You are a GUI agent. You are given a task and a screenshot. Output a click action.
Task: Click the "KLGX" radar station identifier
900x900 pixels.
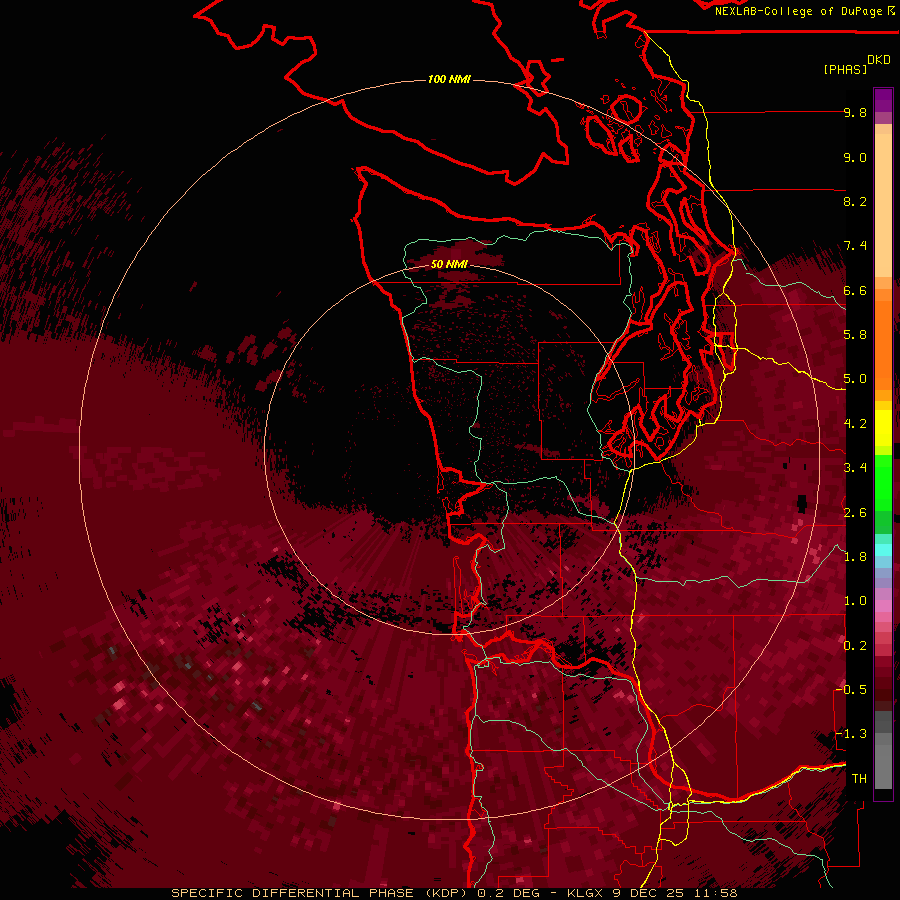pos(584,893)
